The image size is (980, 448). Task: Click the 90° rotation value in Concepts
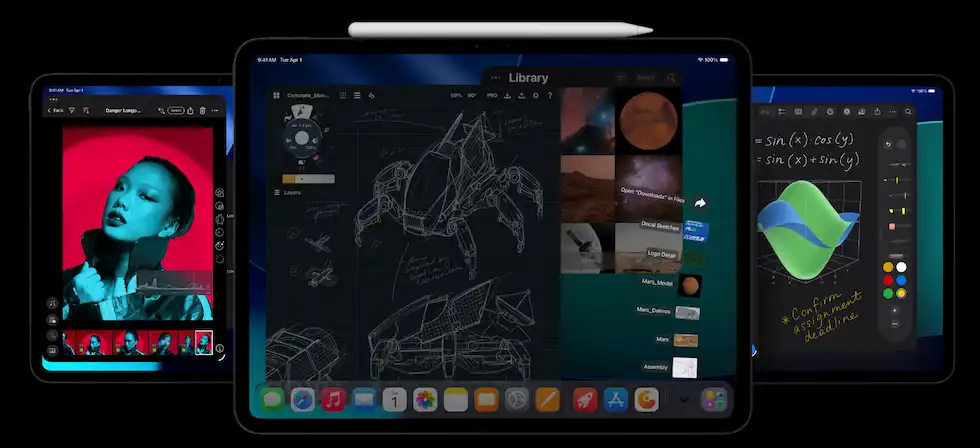coord(472,96)
